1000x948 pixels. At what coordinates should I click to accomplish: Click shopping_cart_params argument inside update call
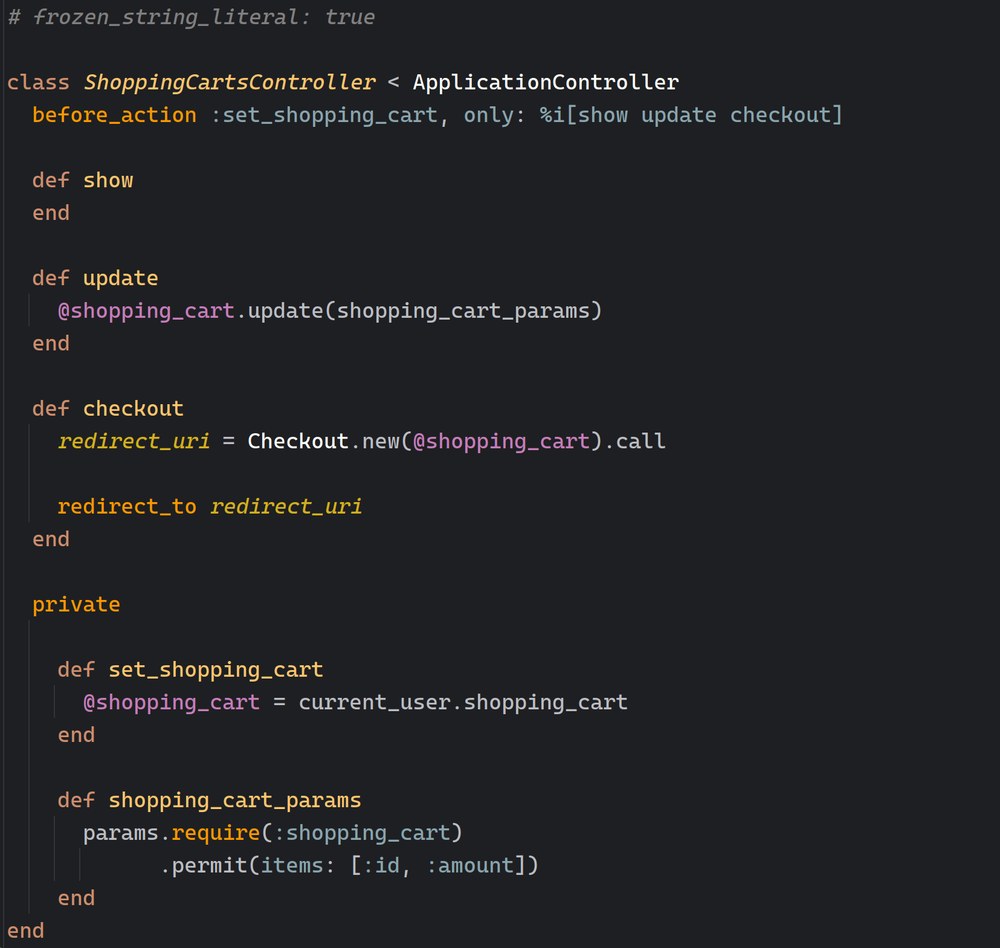click(x=464, y=310)
